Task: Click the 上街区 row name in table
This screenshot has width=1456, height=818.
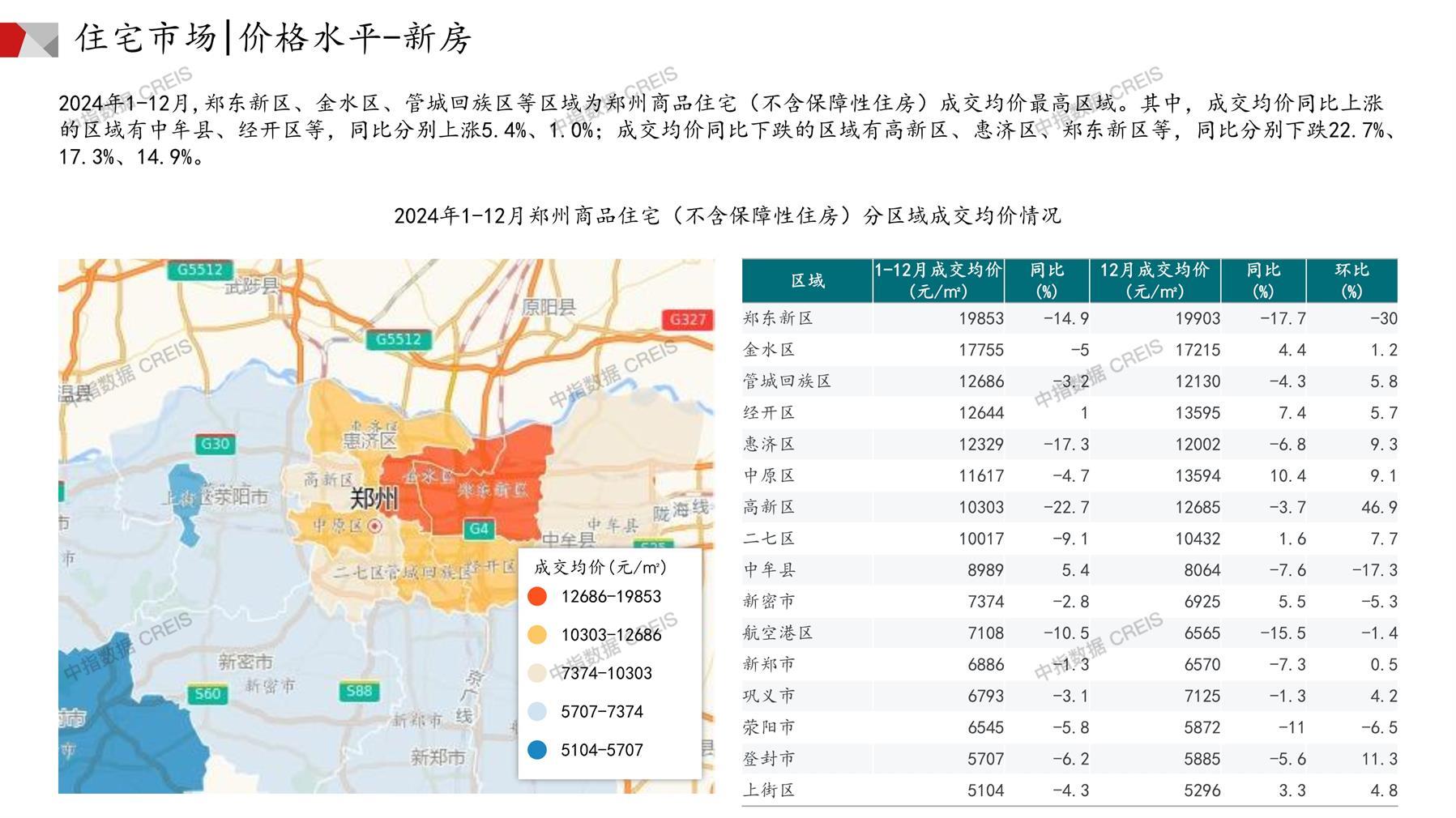Action: point(769,790)
